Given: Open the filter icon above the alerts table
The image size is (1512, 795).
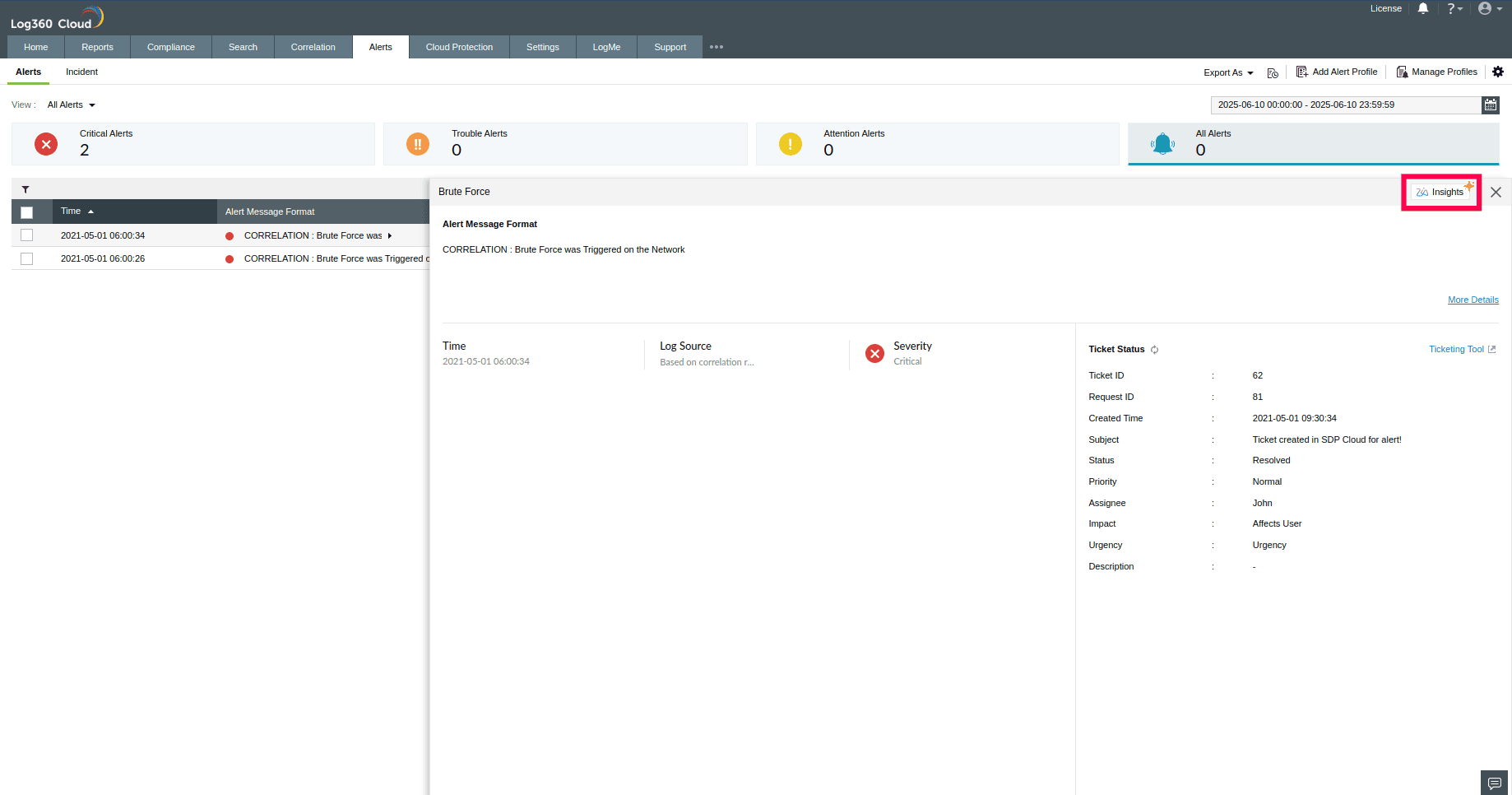Looking at the screenshot, I should (26, 189).
